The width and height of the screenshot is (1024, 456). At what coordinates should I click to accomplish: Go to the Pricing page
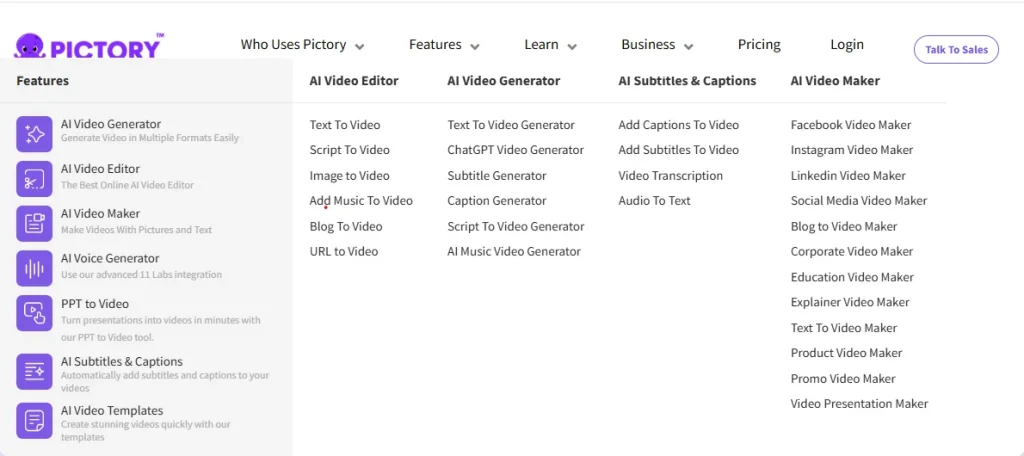[x=759, y=45]
